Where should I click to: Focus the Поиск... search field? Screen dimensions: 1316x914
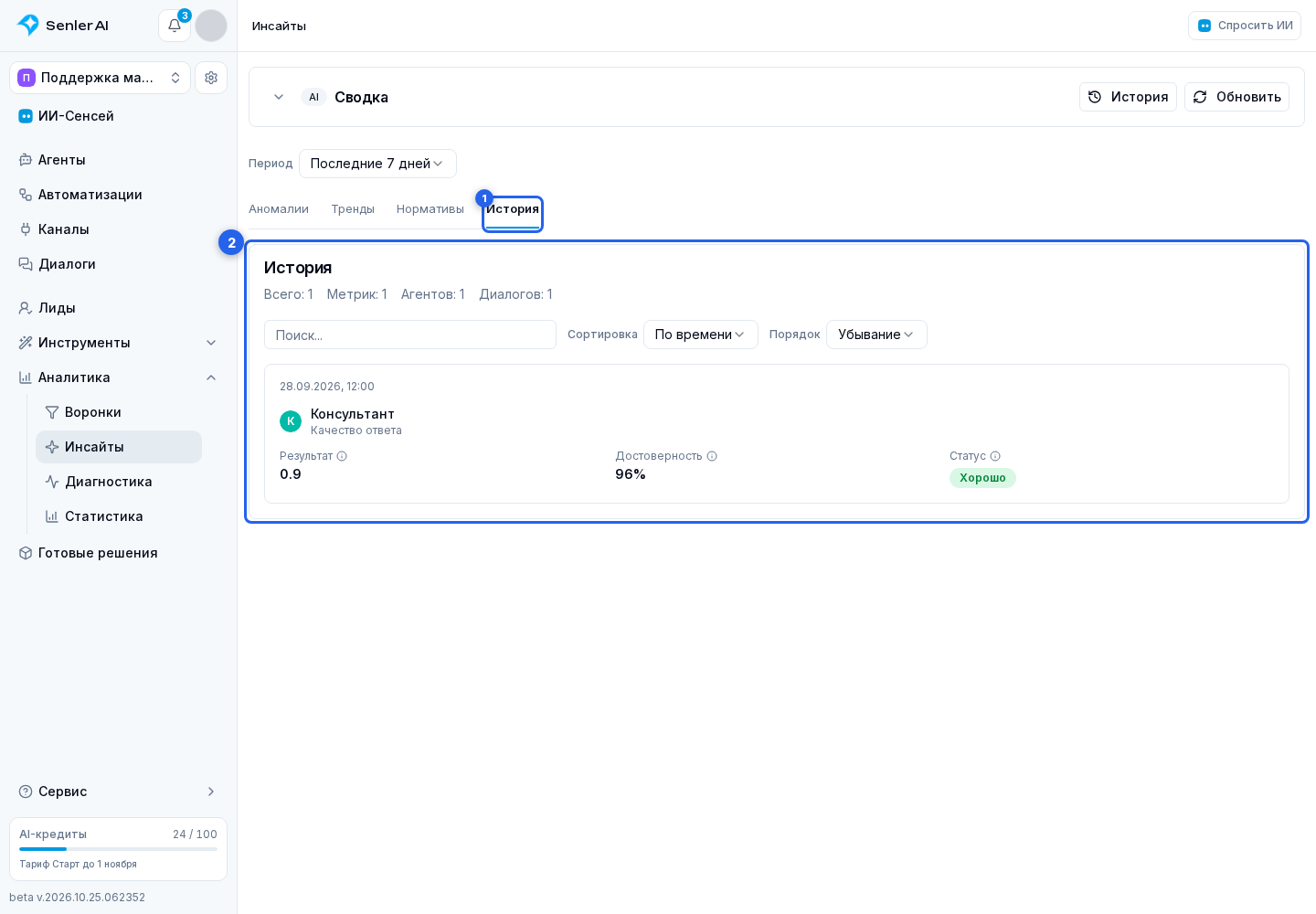coord(410,335)
